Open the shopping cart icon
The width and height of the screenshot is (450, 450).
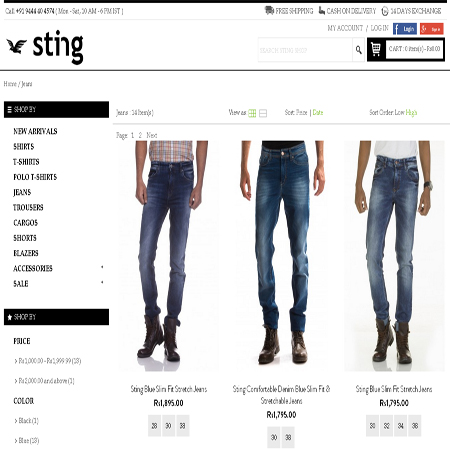(376, 49)
